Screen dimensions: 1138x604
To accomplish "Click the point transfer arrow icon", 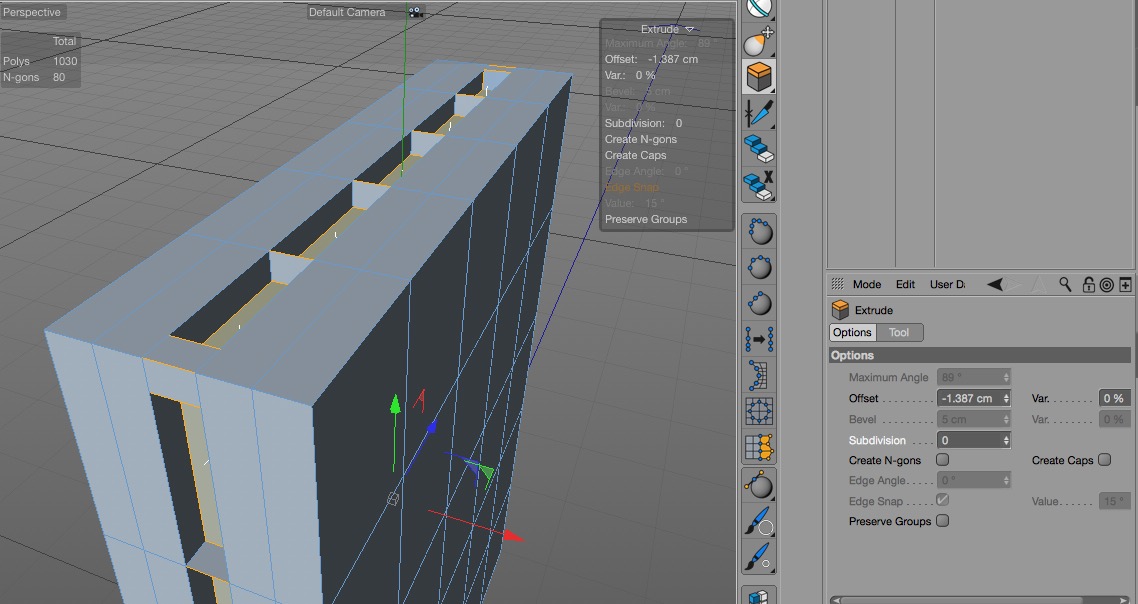I will pos(759,339).
